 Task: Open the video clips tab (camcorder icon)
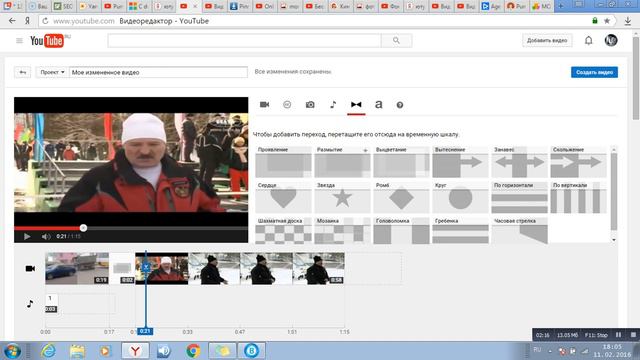click(x=264, y=104)
